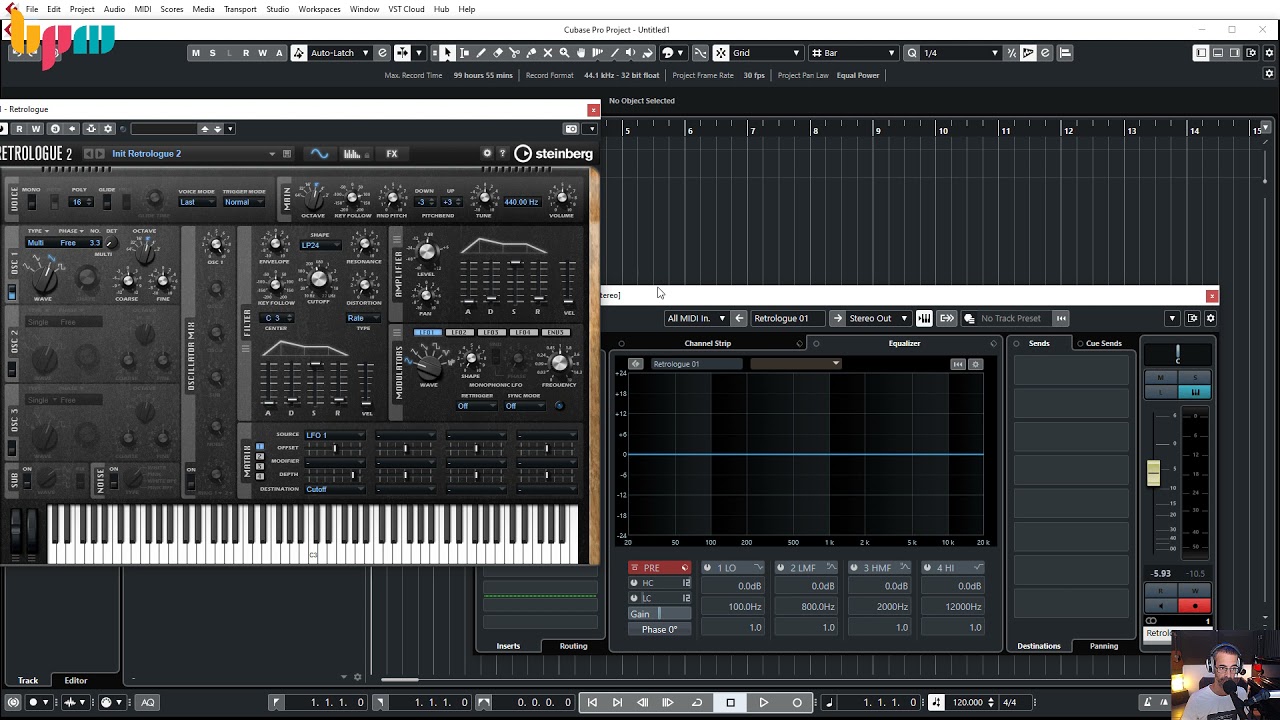Click channel volume fader handle
The height and width of the screenshot is (720, 1280).
click(1153, 473)
